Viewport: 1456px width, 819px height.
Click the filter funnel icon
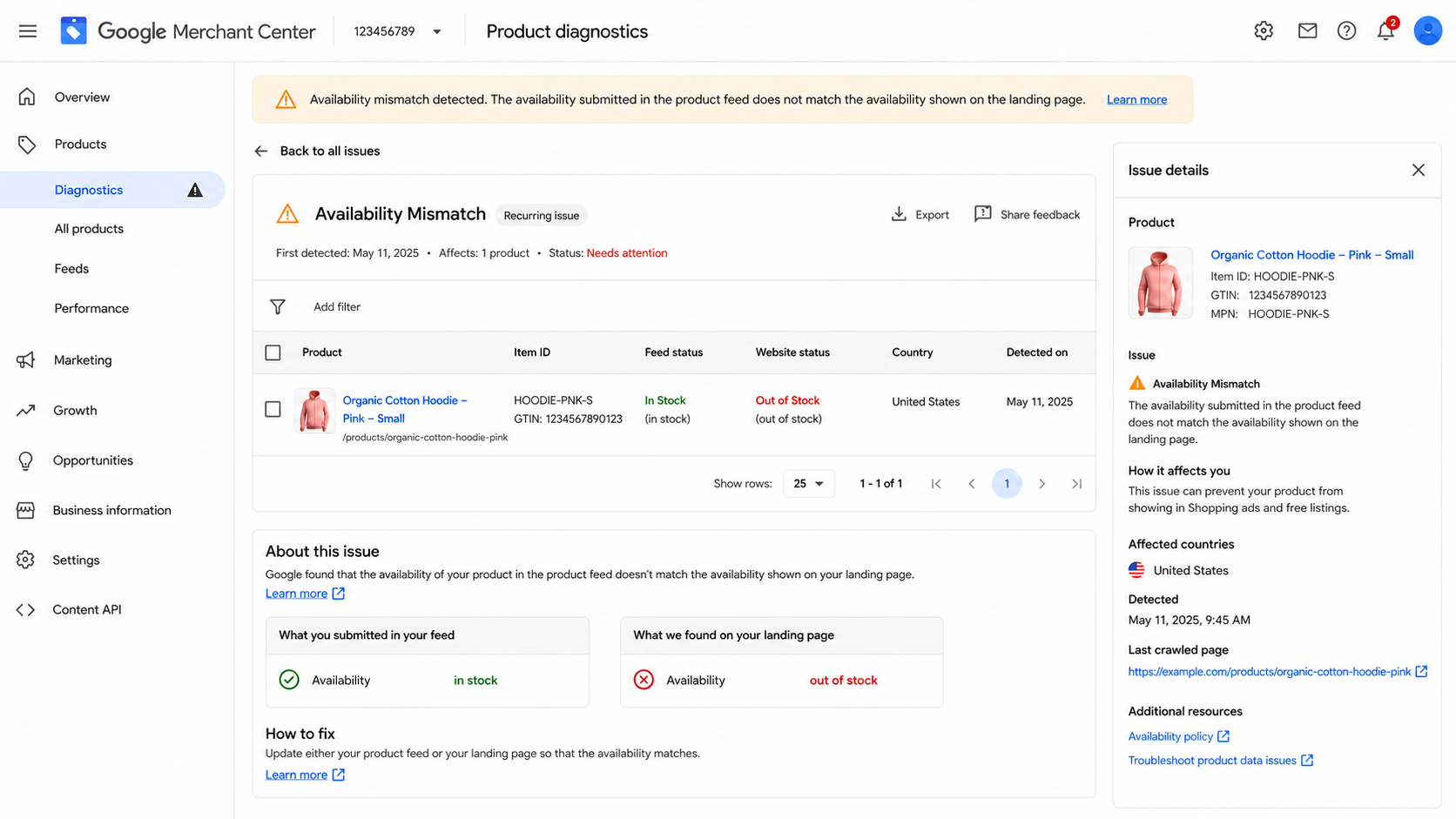click(278, 306)
